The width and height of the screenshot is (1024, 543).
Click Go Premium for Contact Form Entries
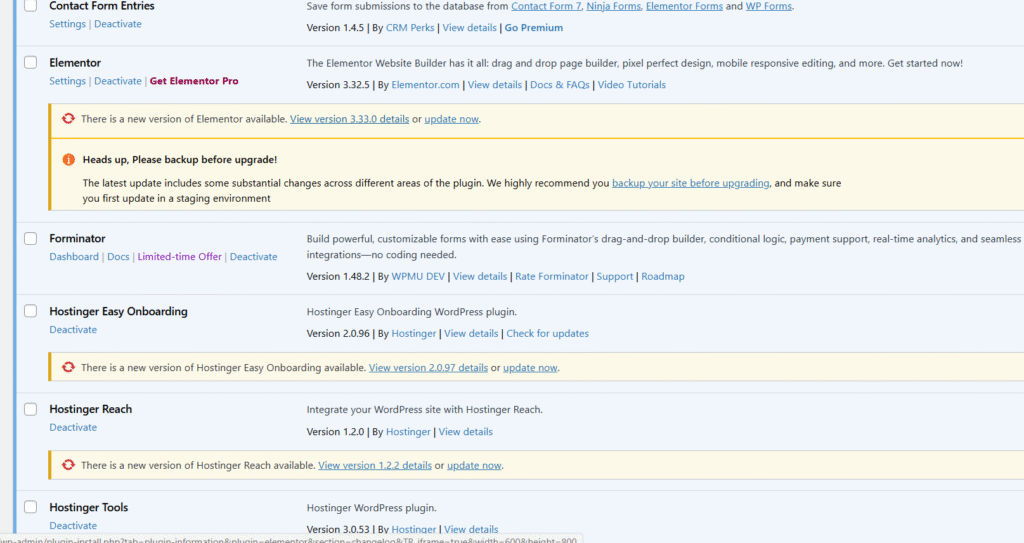click(x=533, y=28)
